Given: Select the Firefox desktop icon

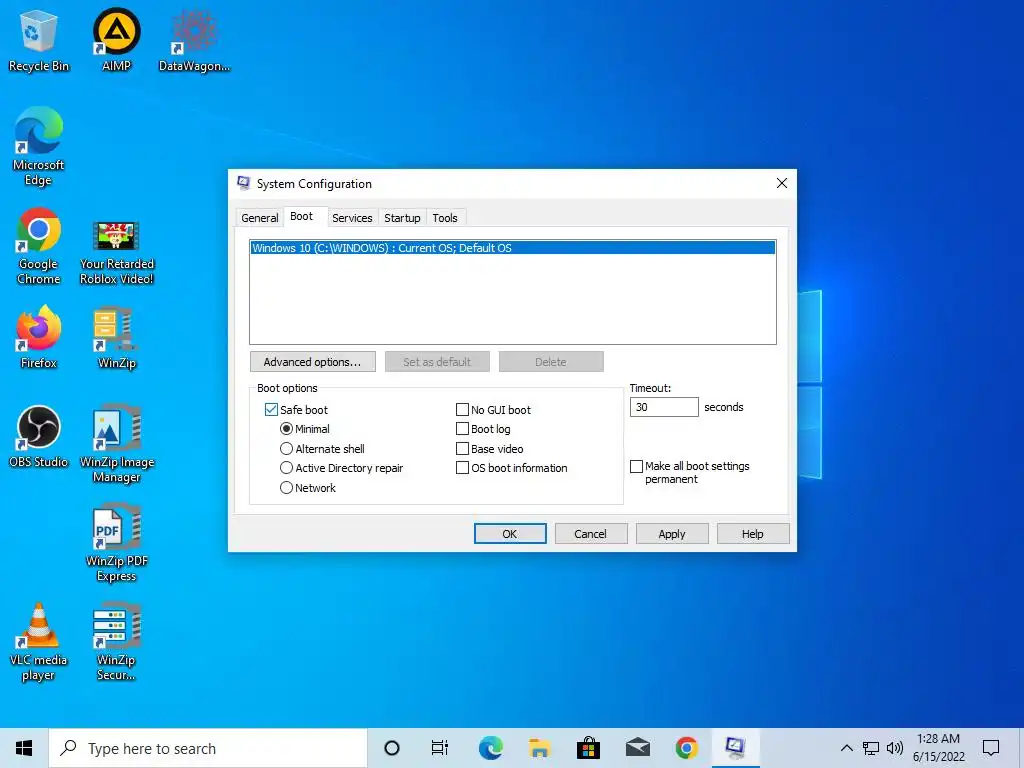Looking at the screenshot, I should (x=39, y=337).
